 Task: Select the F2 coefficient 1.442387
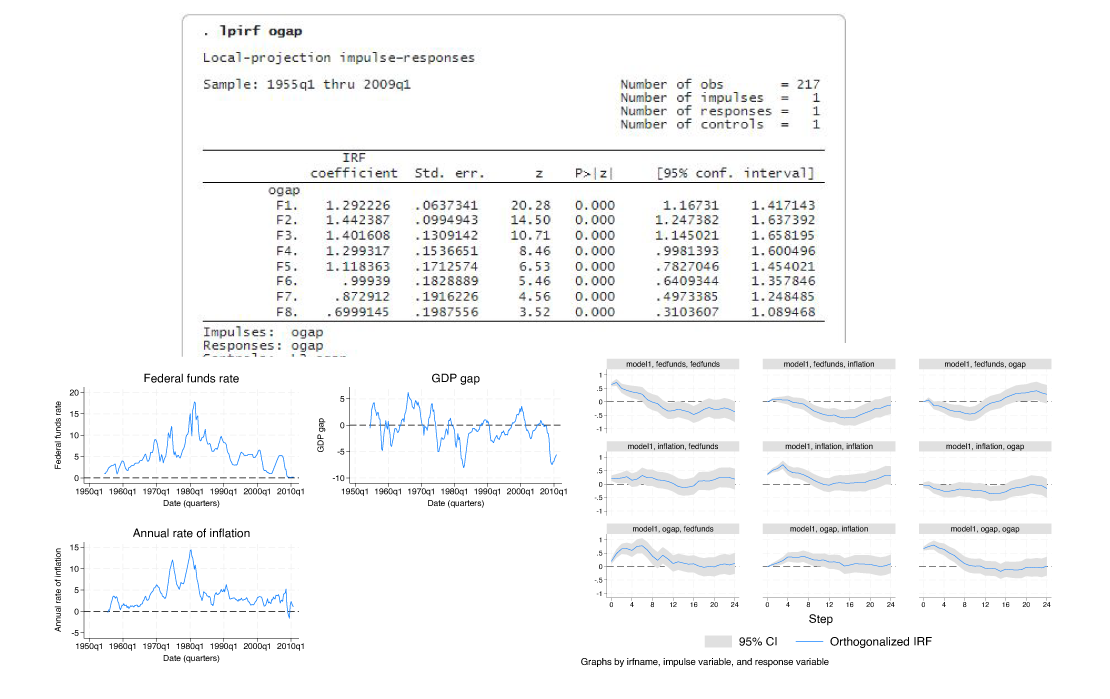357,220
